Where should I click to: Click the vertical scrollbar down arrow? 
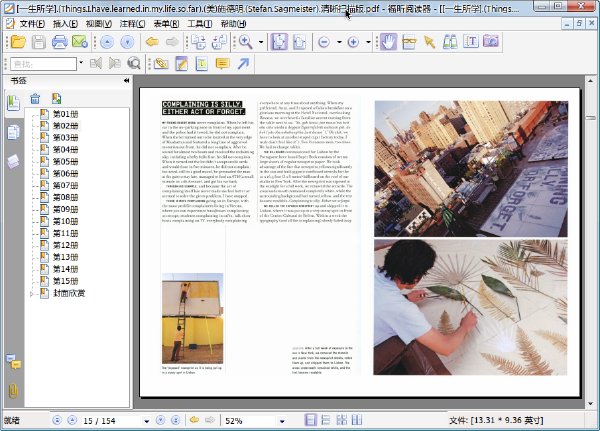[x=590, y=403]
